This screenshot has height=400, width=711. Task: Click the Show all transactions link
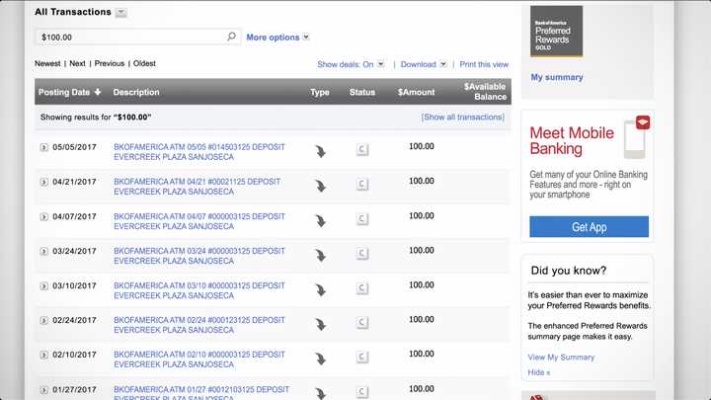(x=462, y=117)
